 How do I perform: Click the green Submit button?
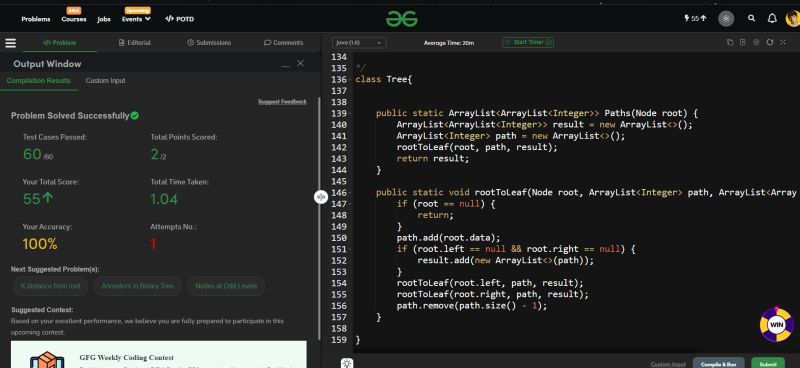coord(768,364)
